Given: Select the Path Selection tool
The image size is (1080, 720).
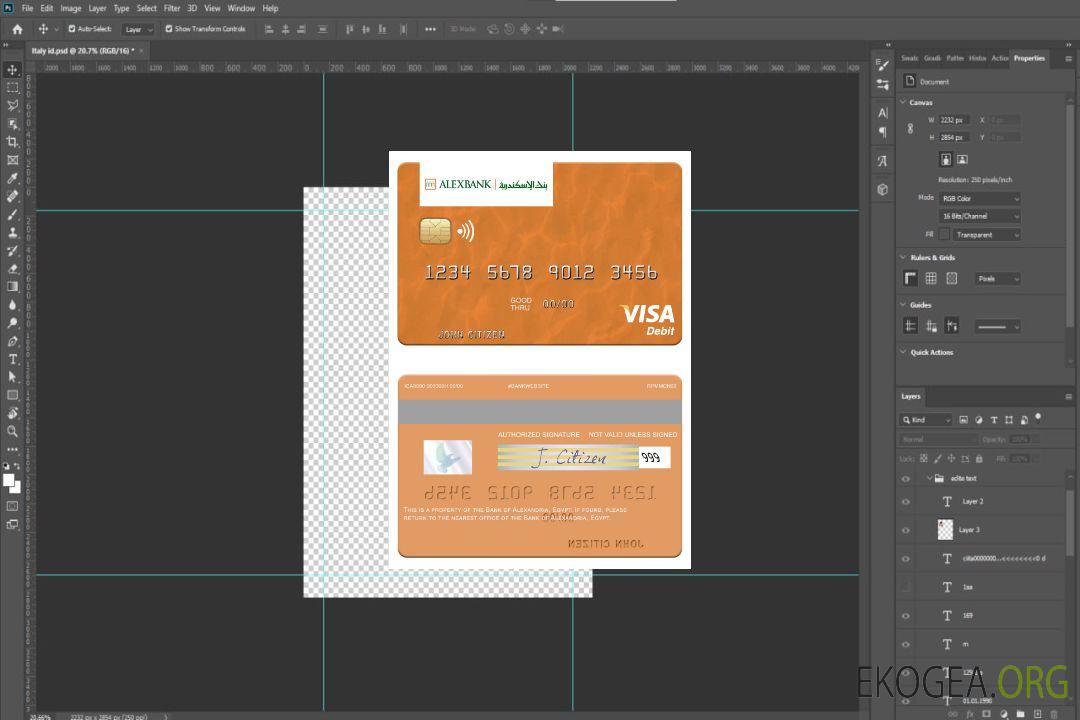Looking at the screenshot, I should pyautogui.click(x=12, y=377).
